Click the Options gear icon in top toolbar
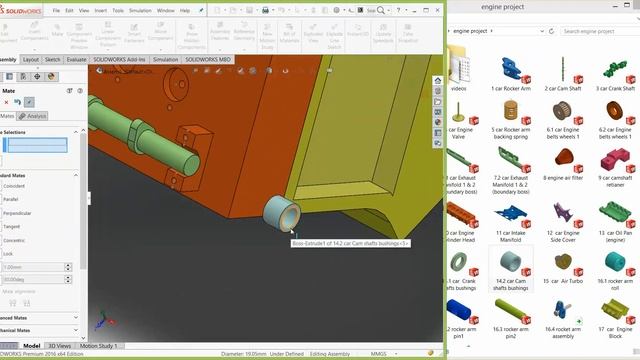This screenshot has height=360, width=640. [336, 10]
